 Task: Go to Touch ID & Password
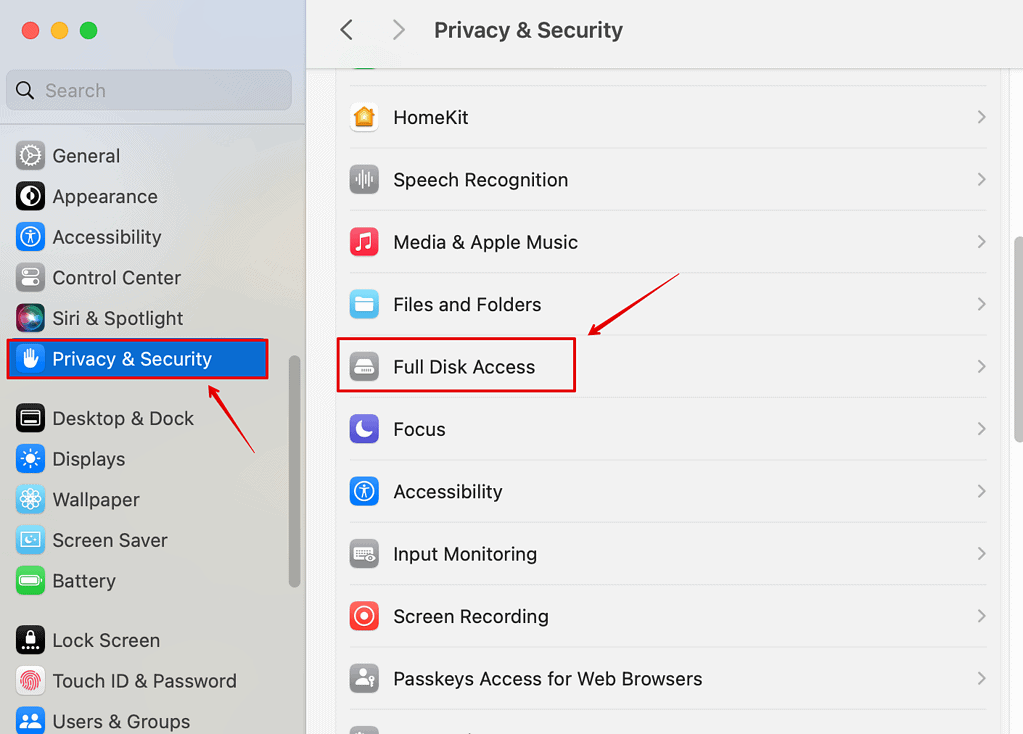coord(144,681)
